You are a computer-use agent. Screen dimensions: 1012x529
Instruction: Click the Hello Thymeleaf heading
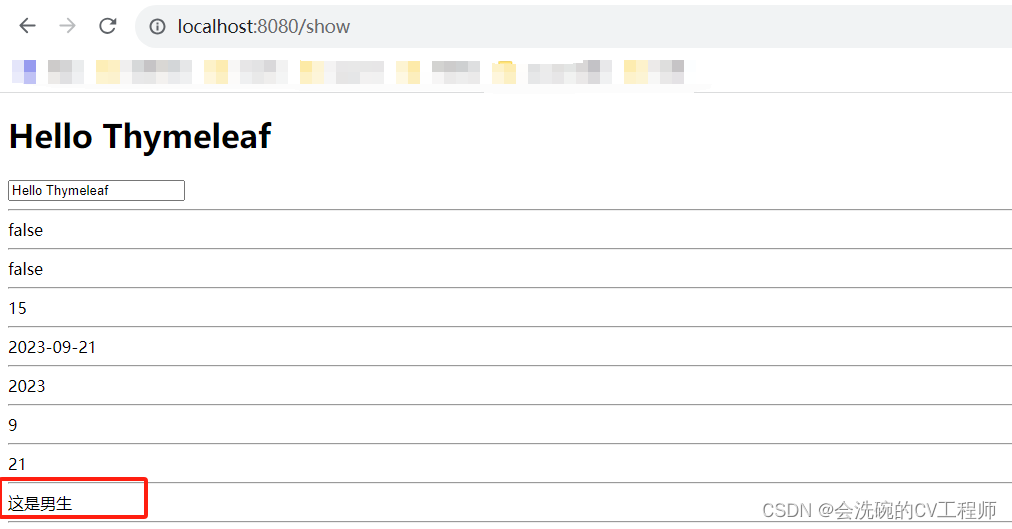(x=140, y=136)
